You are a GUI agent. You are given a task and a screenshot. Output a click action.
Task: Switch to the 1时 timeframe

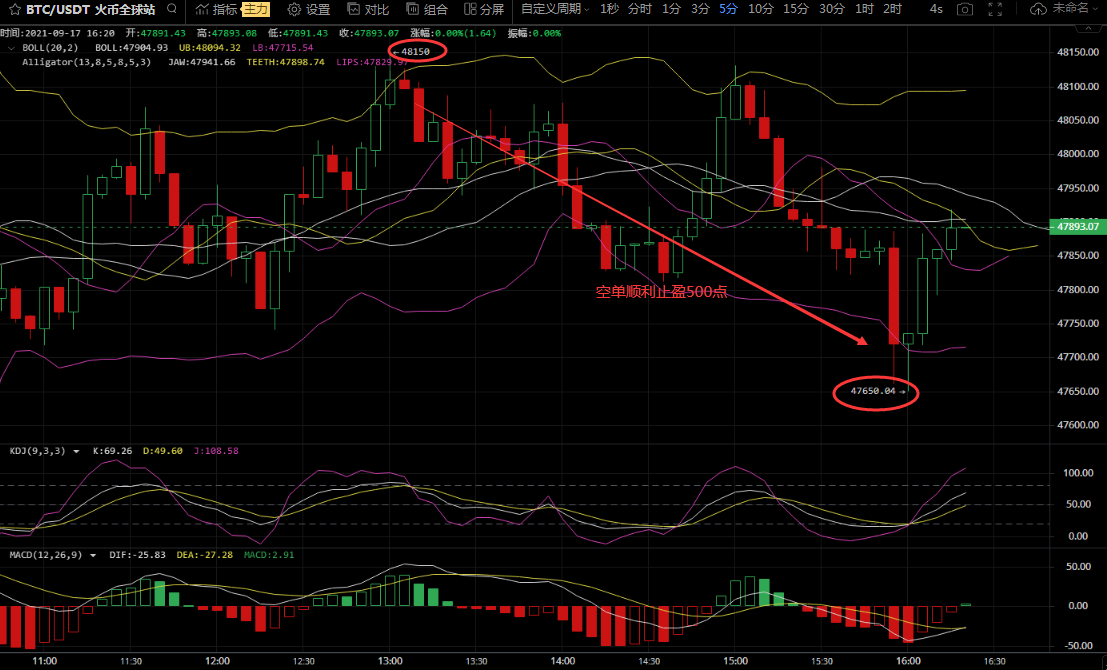864,9
